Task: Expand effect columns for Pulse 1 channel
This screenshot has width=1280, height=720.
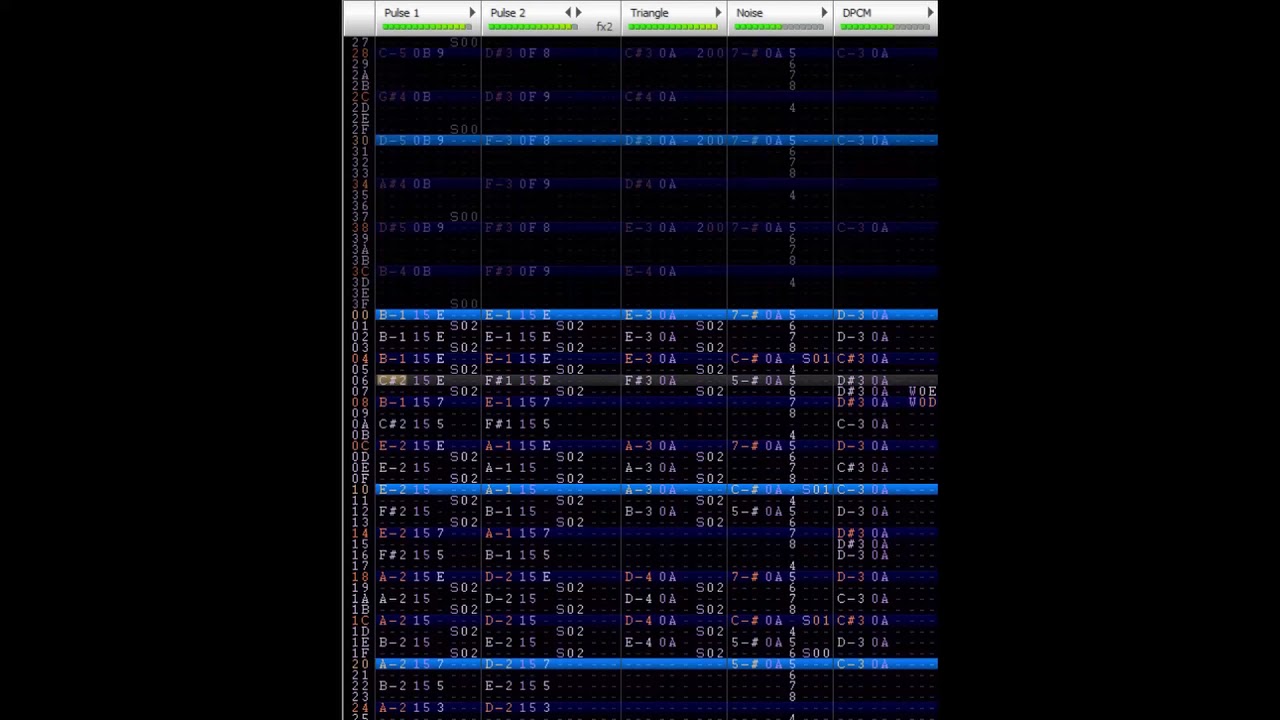Action: [x=472, y=13]
